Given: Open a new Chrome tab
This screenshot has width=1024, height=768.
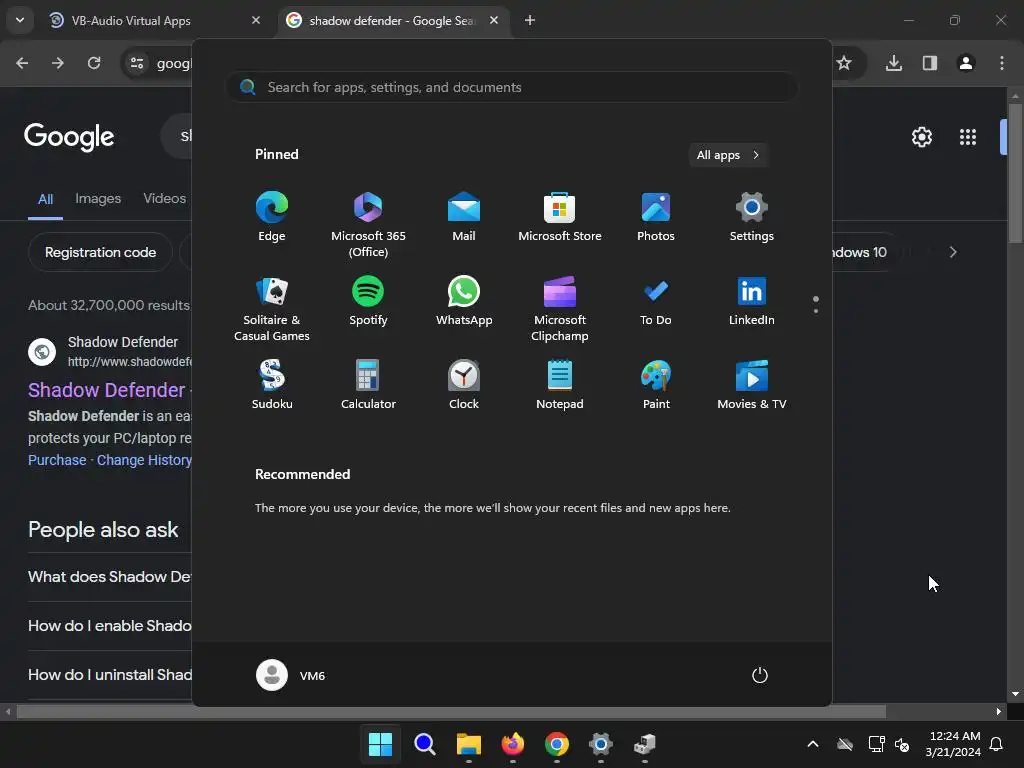Looking at the screenshot, I should click(x=530, y=20).
